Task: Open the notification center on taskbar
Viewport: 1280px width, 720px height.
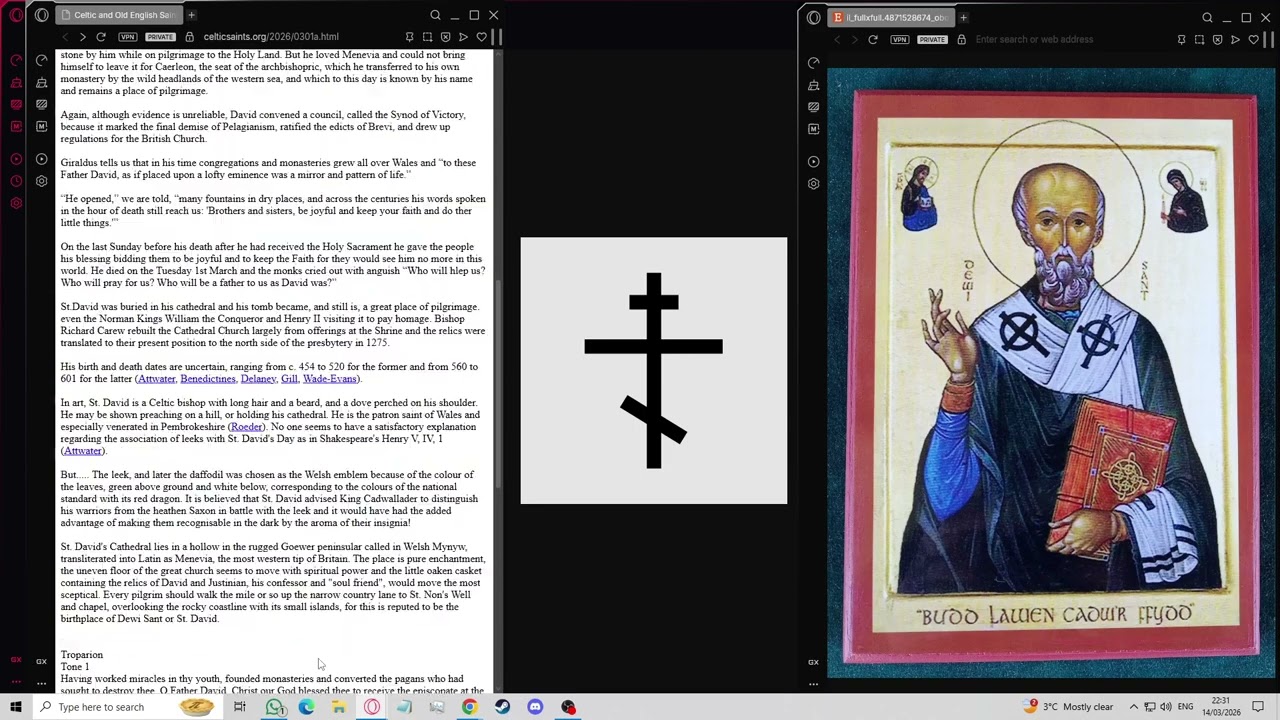Action: pyautogui.click(x=1258, y=707)
